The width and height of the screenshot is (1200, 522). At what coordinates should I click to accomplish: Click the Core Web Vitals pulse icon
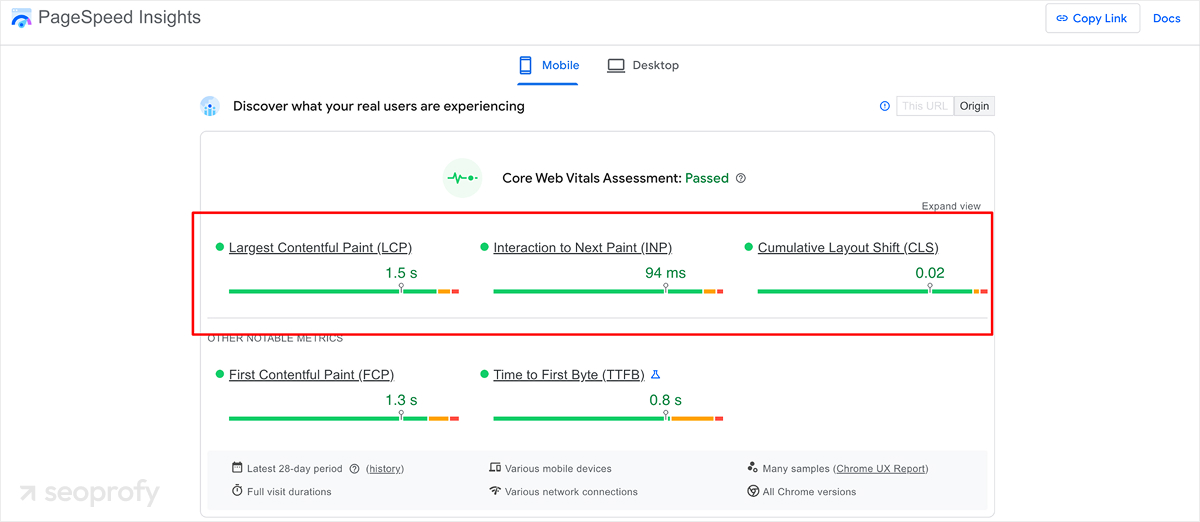tap(462, 178)
